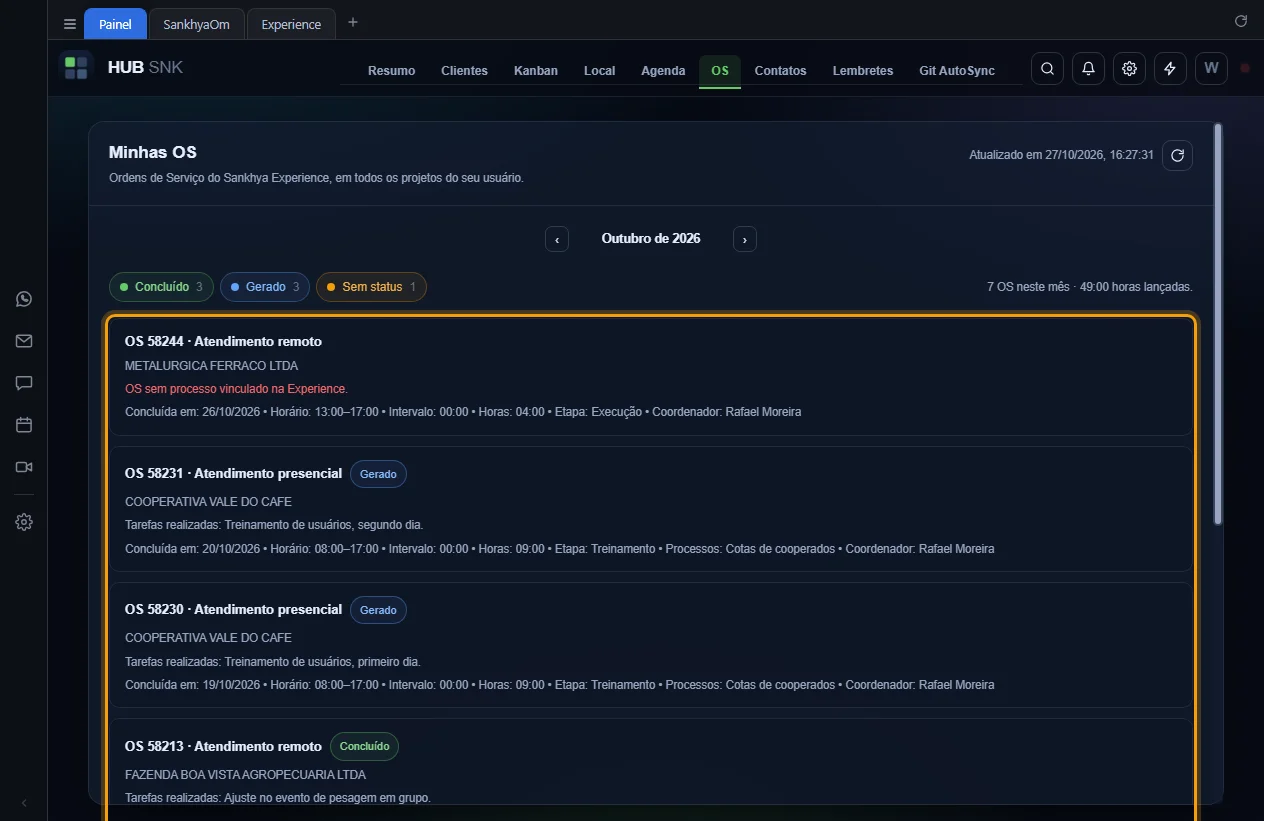Image resolution: width=1264 pixels, height=821 pixels.
Task: Collapse the left sidebar with the arrow
Action: click(24, 803)
